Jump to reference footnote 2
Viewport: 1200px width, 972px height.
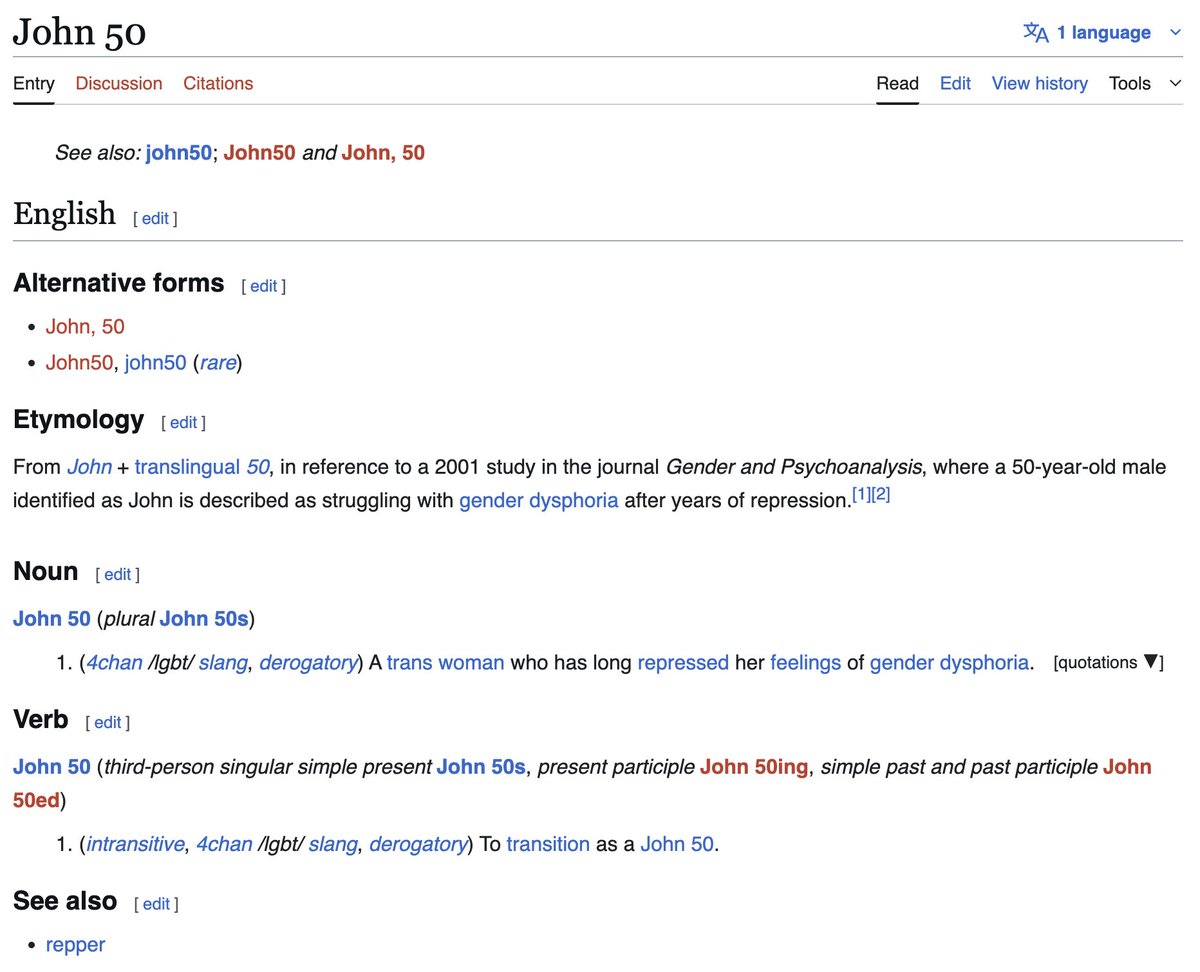tap(880, 495)
